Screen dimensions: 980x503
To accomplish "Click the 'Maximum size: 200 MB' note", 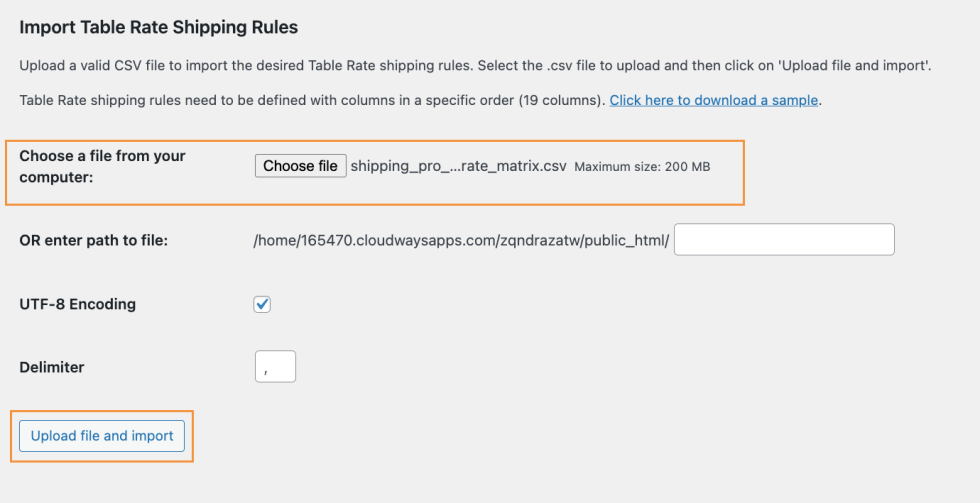I will point(642,167).
